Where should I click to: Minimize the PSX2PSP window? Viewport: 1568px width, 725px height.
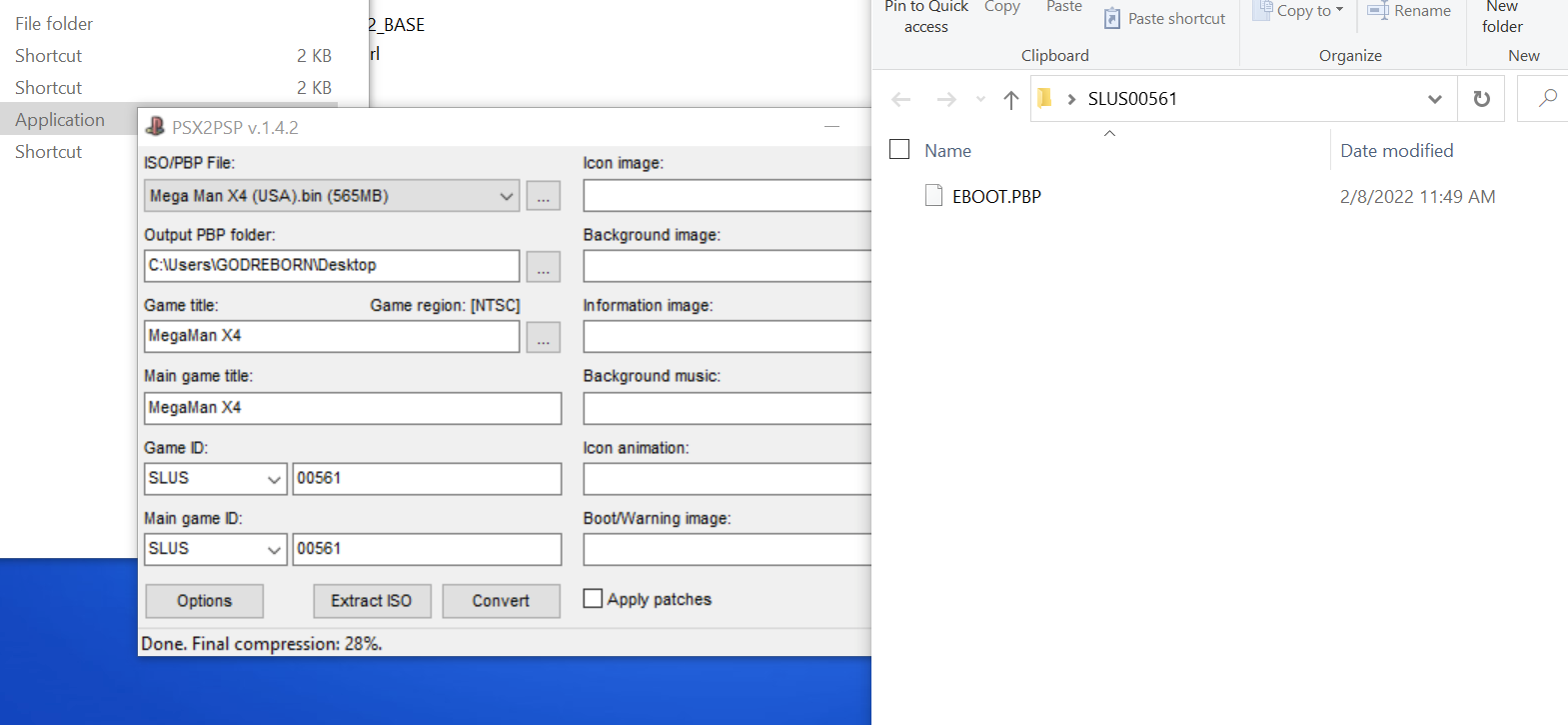click(x=831, y=127)
